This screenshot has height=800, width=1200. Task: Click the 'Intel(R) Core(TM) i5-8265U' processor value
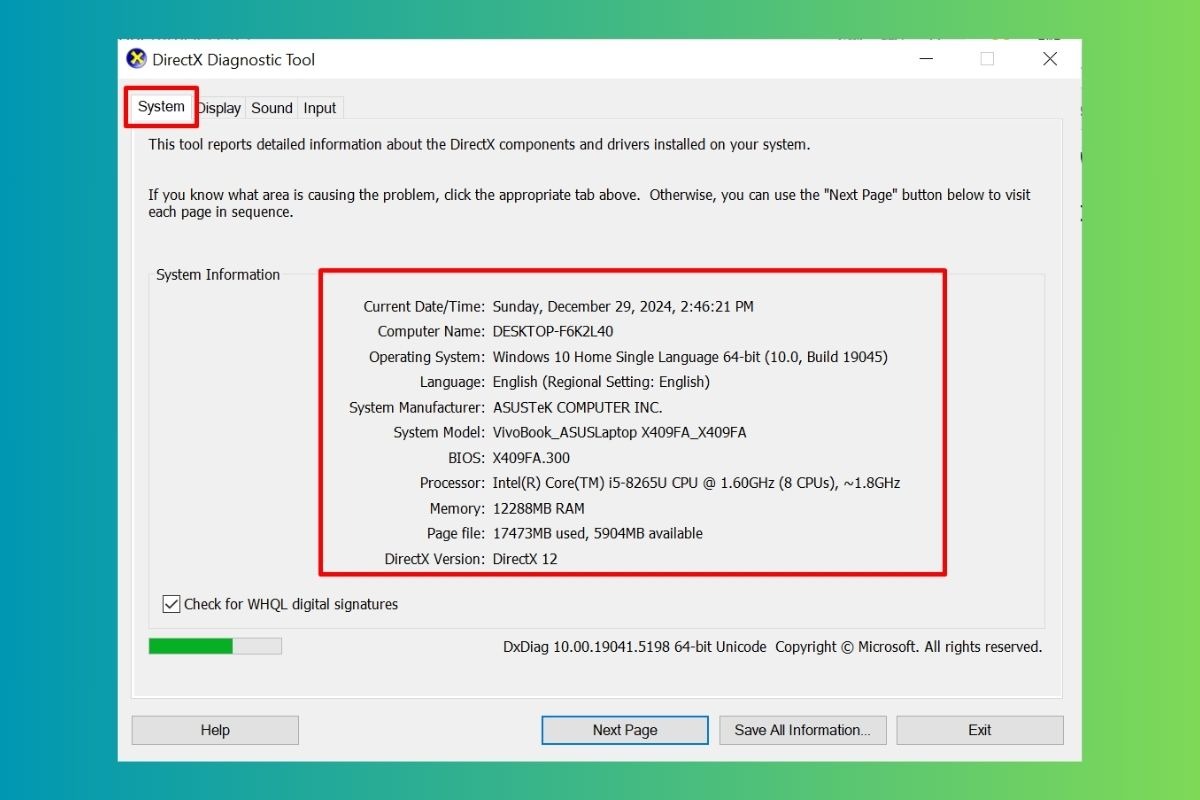tap(696, 483)
